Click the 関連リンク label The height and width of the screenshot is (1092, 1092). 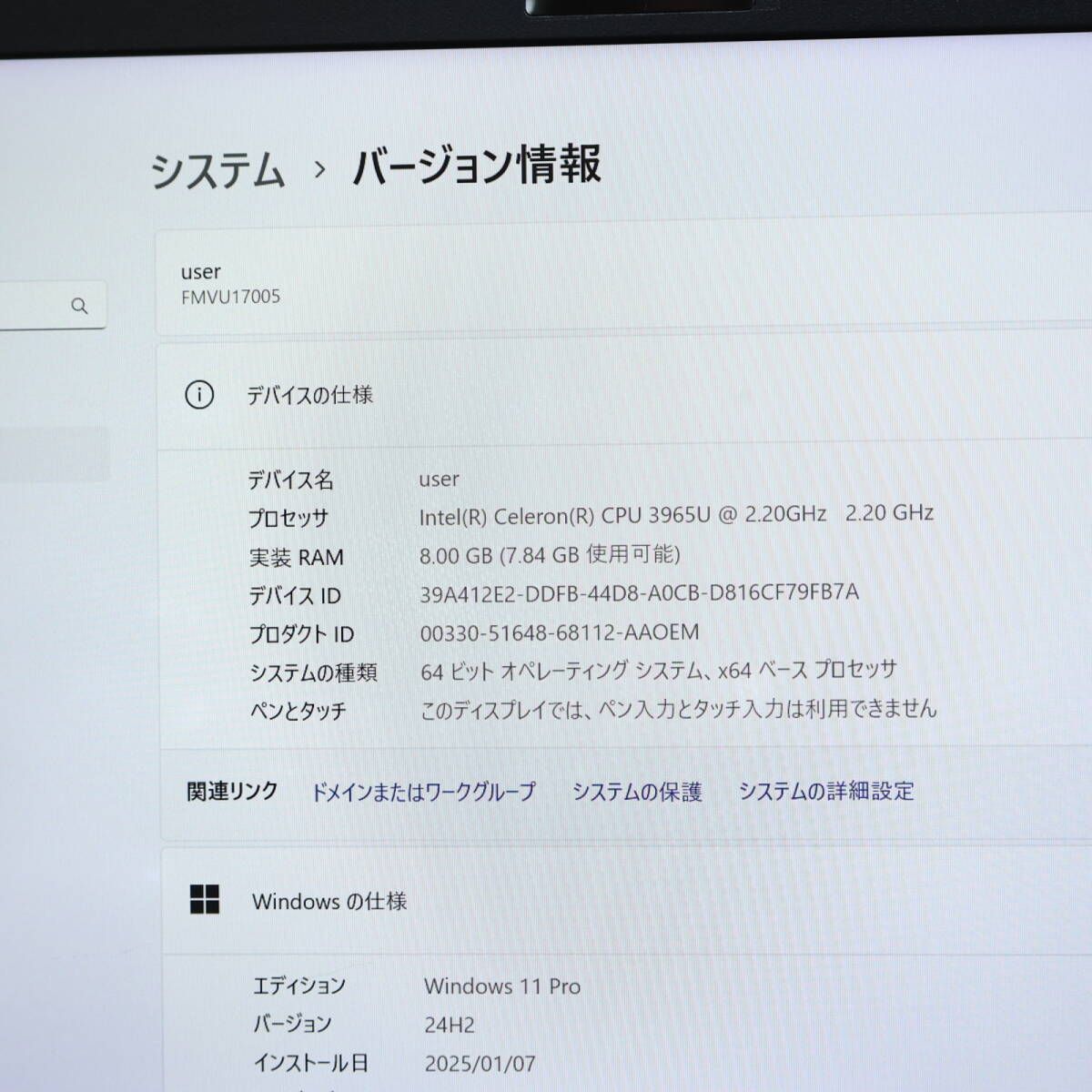(232, 791)
